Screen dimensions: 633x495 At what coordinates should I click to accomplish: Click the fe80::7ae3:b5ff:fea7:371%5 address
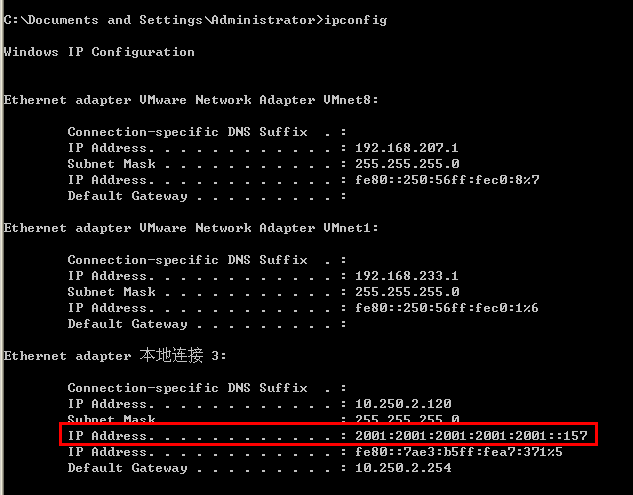[x=459, y=452]
